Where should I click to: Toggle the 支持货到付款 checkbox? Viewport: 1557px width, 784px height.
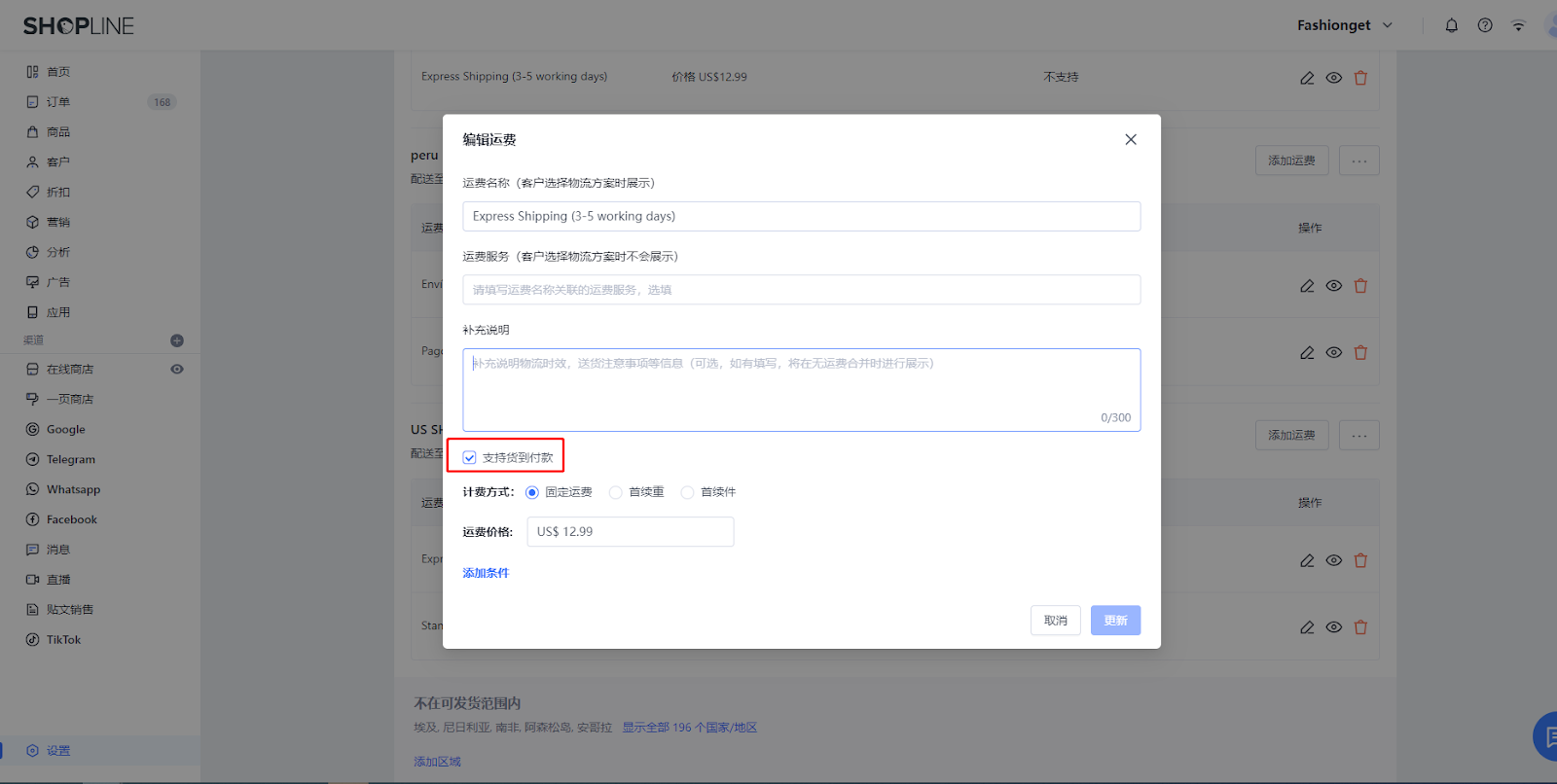click(x=470, y=457)
